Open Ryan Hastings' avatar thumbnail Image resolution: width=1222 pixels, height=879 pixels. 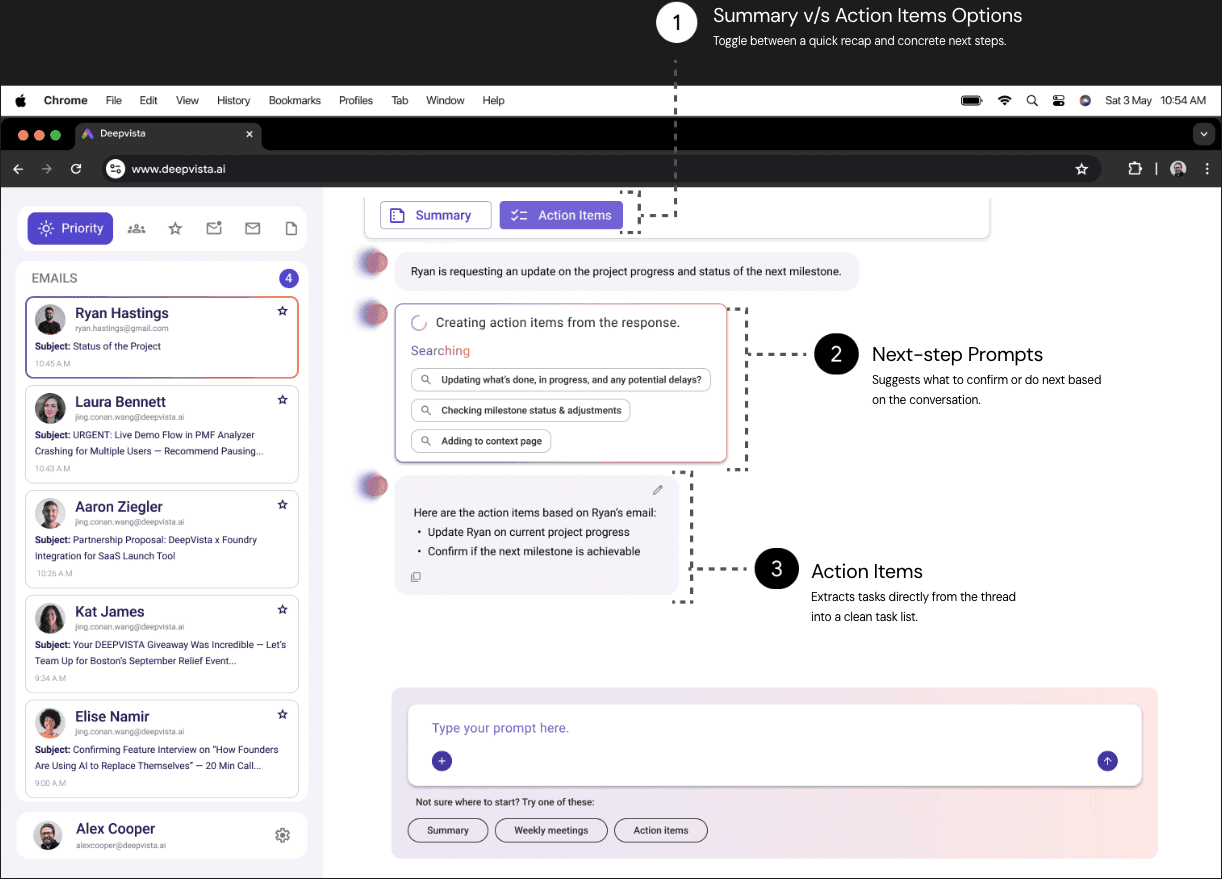click(50, 320)
